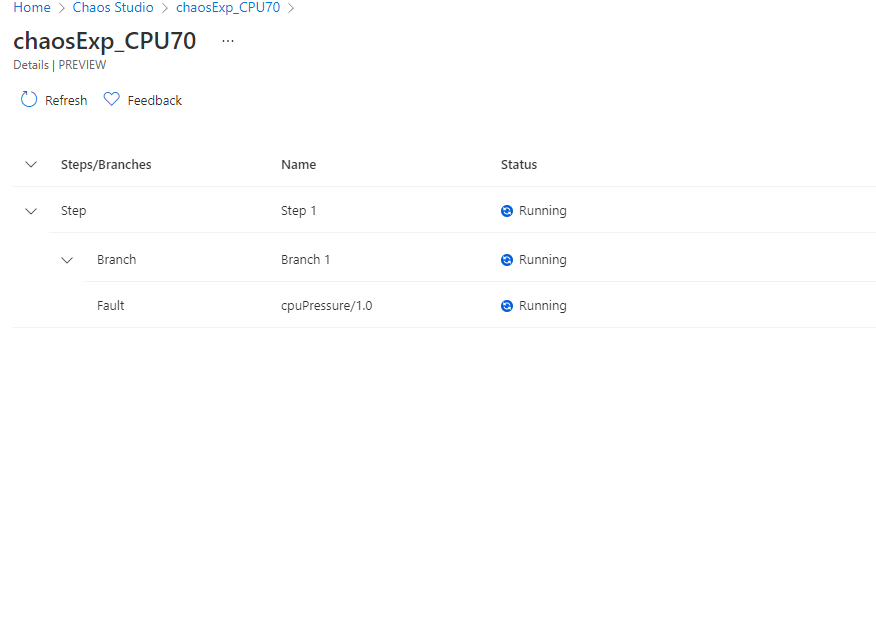Click the Status column header
The width and height of the screenshot is (876, 624).
point(519,165)
